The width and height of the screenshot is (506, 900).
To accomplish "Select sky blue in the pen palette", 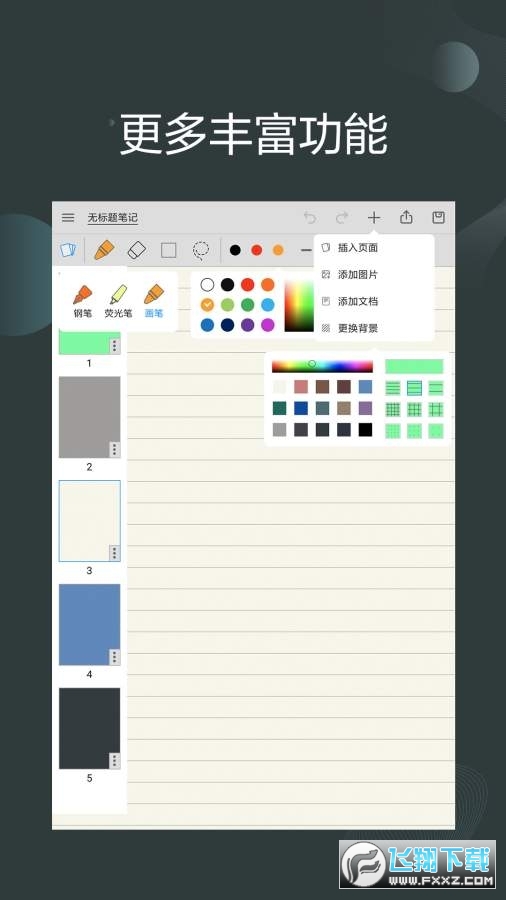I will [x=268, y=305].
